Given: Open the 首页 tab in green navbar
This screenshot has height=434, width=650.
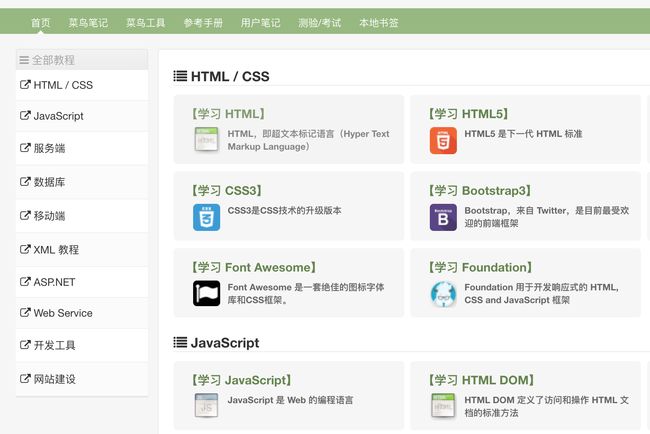Looking at the screenshot, I should click(x=40, y=22).
